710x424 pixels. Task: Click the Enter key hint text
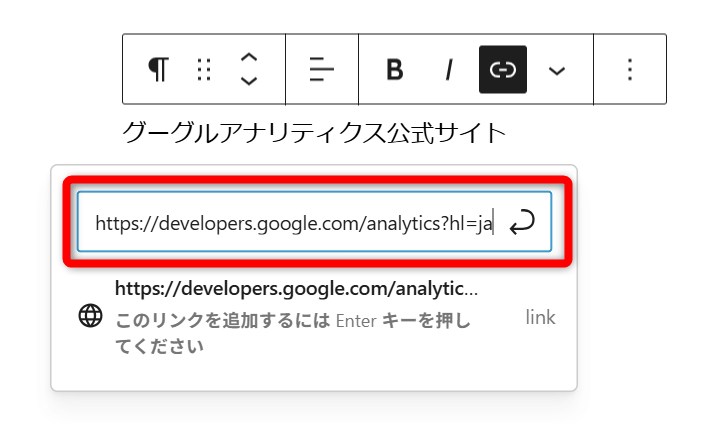[293, 333]
